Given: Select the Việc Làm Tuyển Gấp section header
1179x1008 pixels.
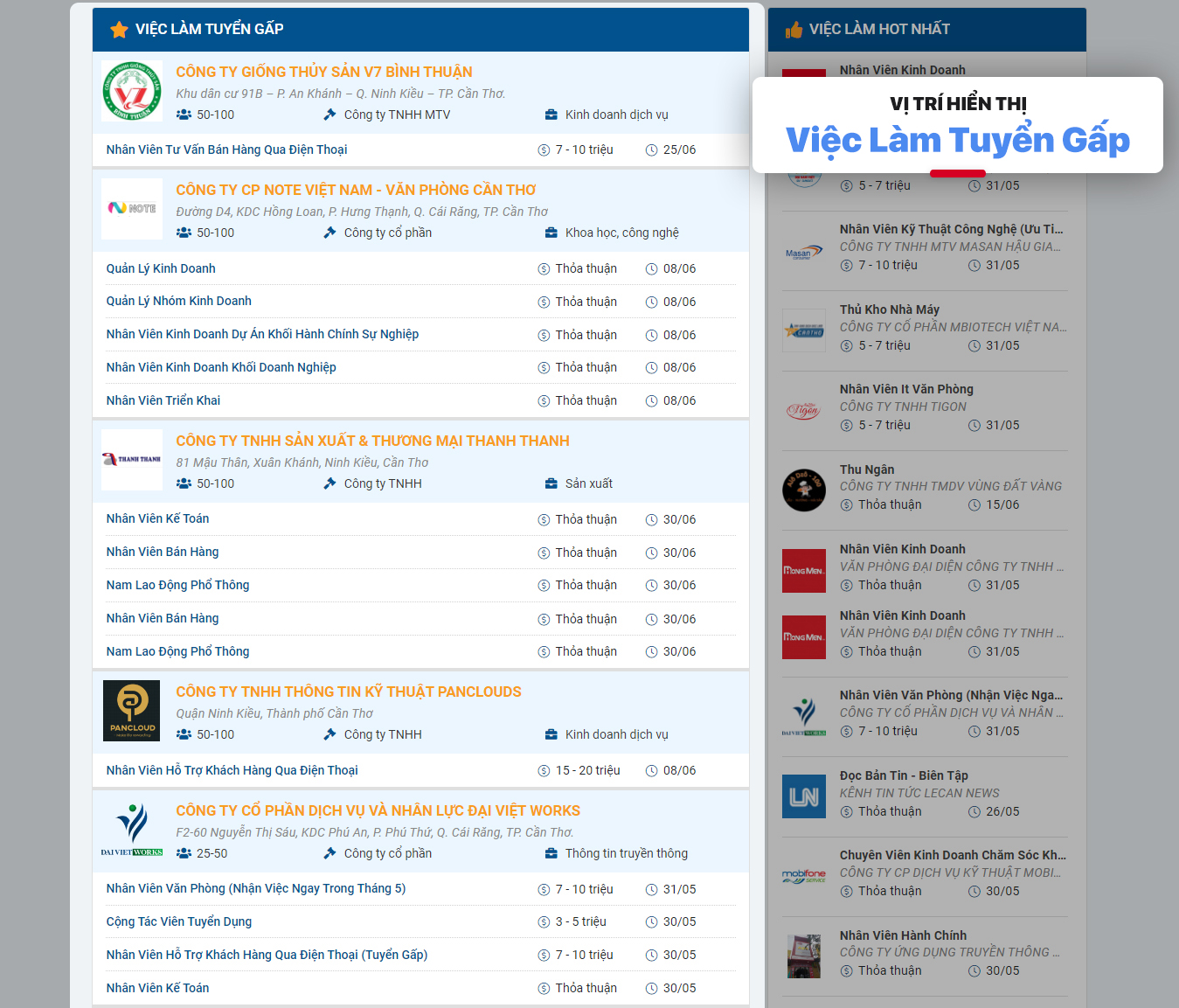Looking at the screenshot, I should [x=209, y=30].
